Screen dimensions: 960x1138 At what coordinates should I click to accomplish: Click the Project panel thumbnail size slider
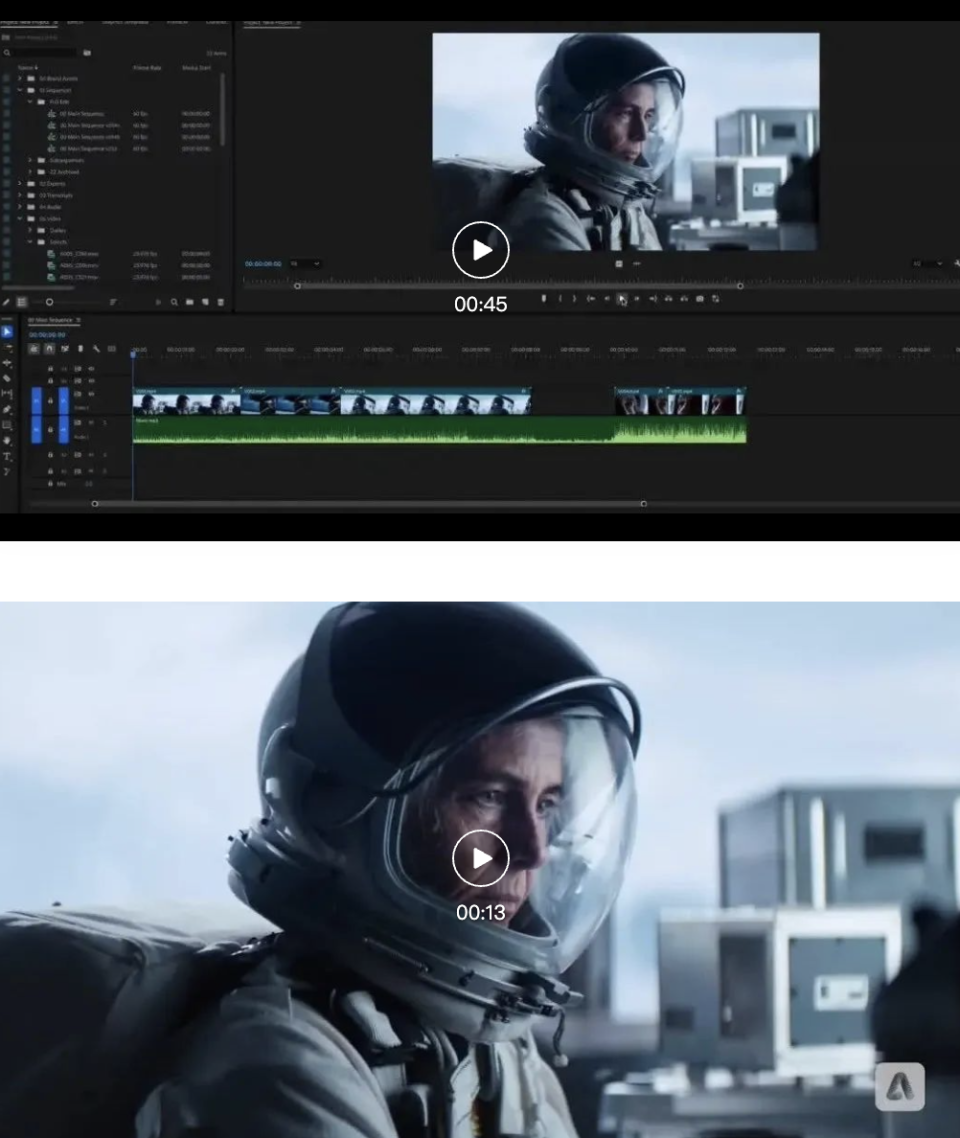49,302
